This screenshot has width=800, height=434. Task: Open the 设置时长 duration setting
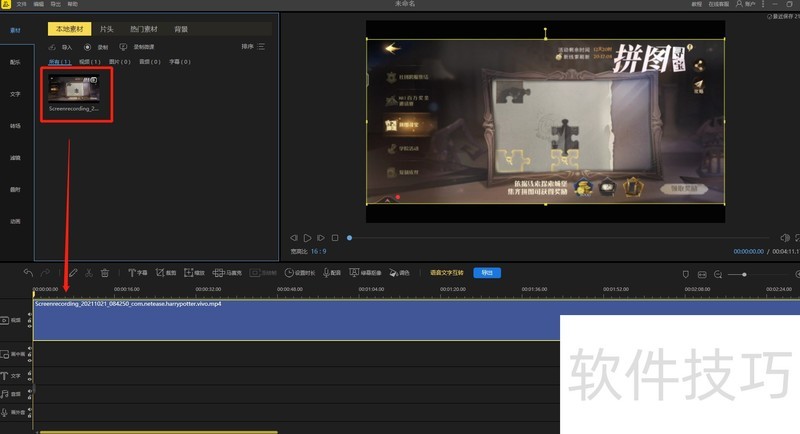pyautogui.click(x=299, y=272)
